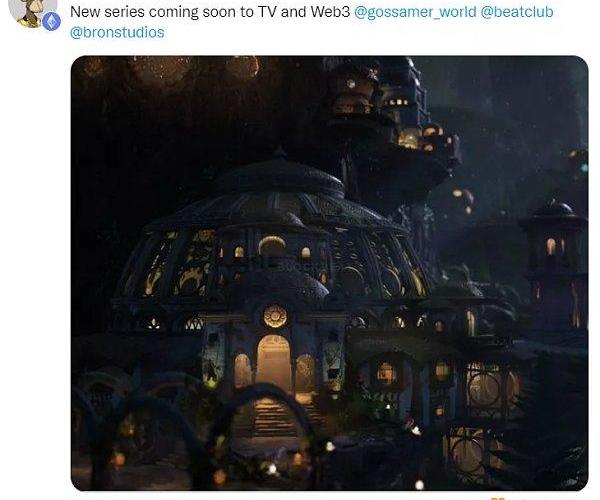Click the glowing arch at the dome's center
The image size is (600, 500).
[x=272, y=246]
